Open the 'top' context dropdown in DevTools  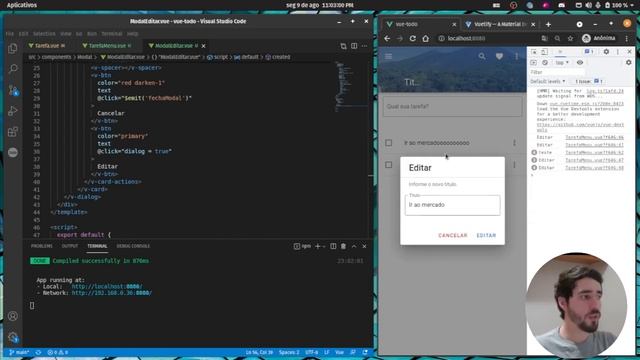click(562, 62)
